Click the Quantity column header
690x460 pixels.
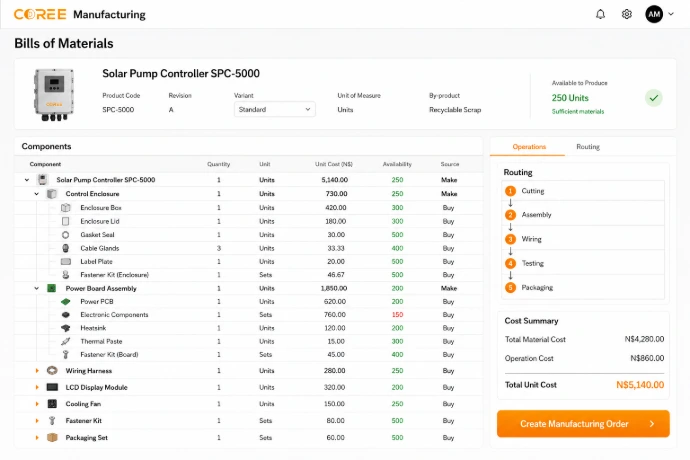(x=219, y=164)
